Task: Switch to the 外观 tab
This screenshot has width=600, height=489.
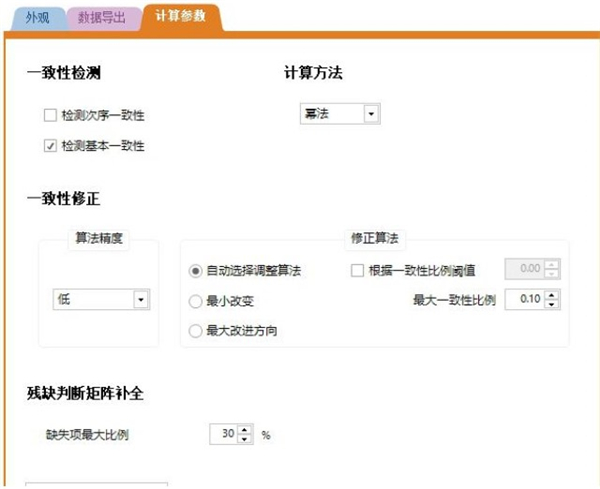Action: (x=37, y=18)
